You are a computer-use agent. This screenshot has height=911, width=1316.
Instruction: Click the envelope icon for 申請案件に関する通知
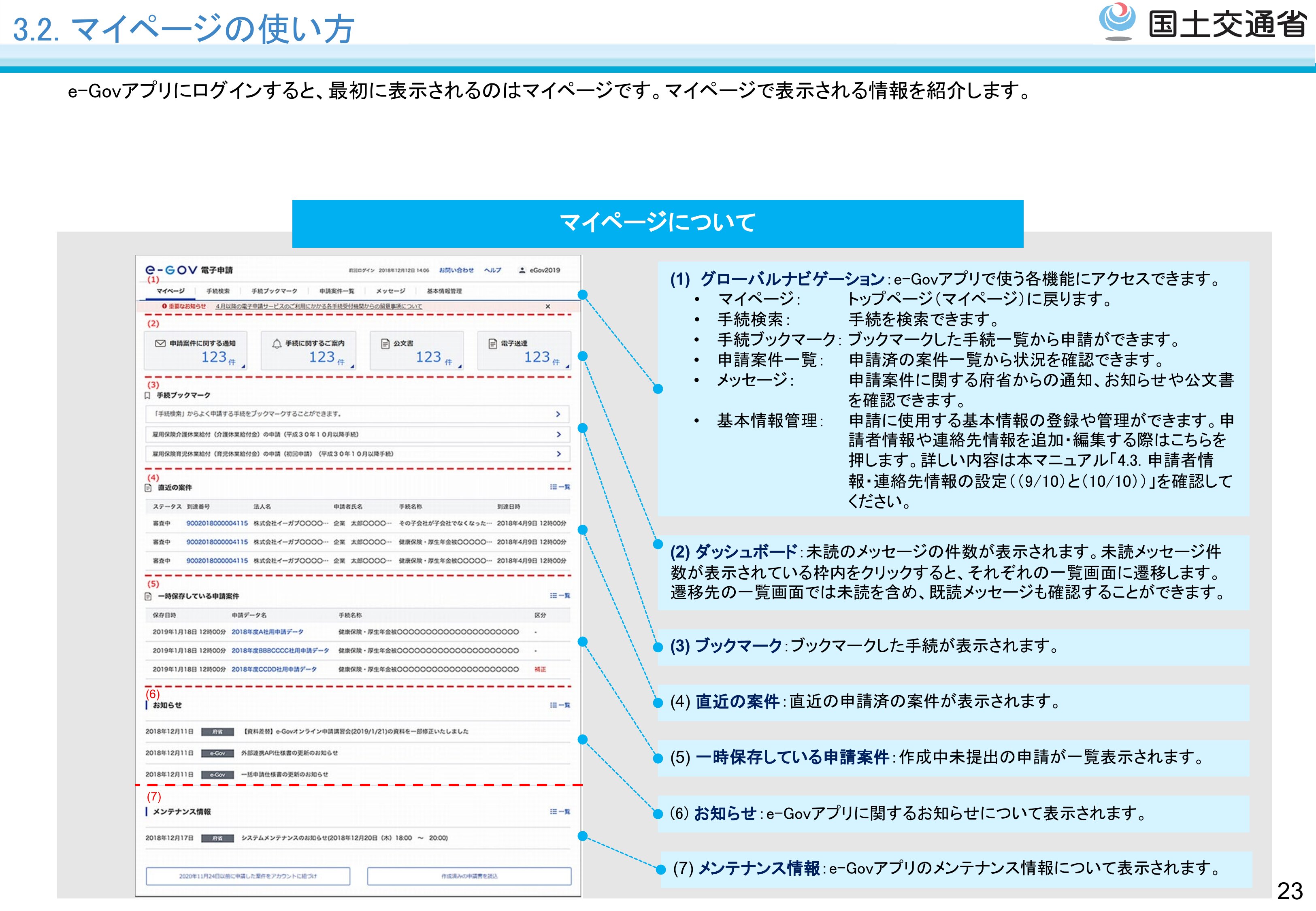160,343
